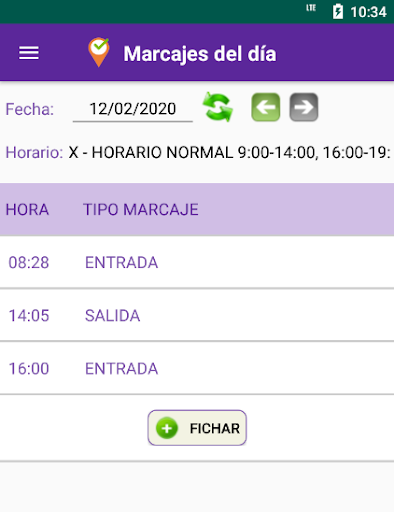394x512 pixels.
Task: Select the 14:05 SALIDA record
Action: click(197, 315)
